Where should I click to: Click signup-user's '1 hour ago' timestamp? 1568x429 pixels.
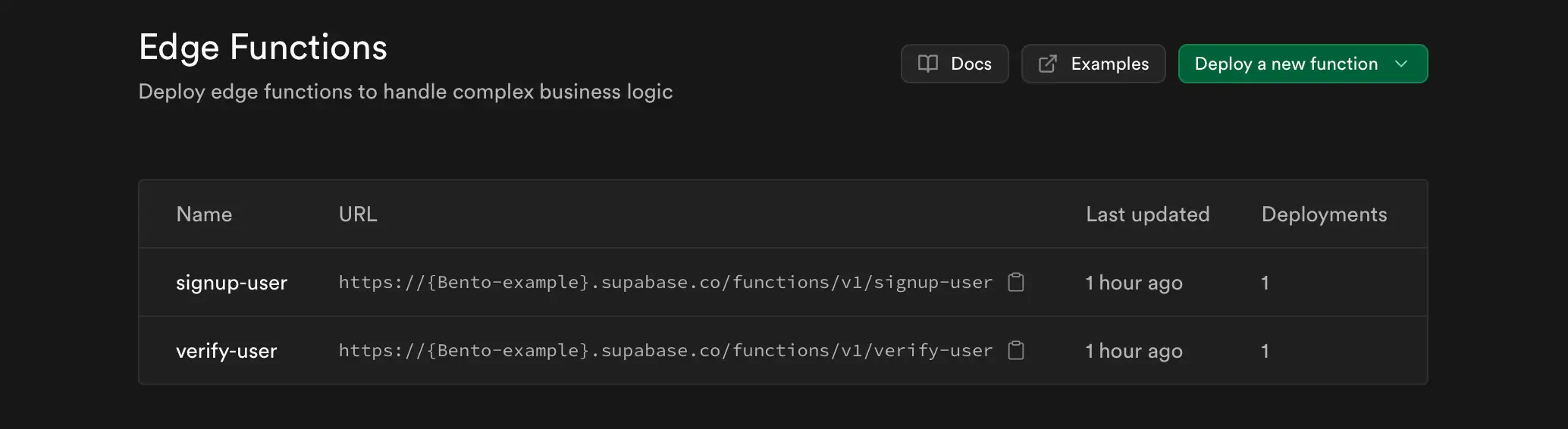[x=1134, y=283]
